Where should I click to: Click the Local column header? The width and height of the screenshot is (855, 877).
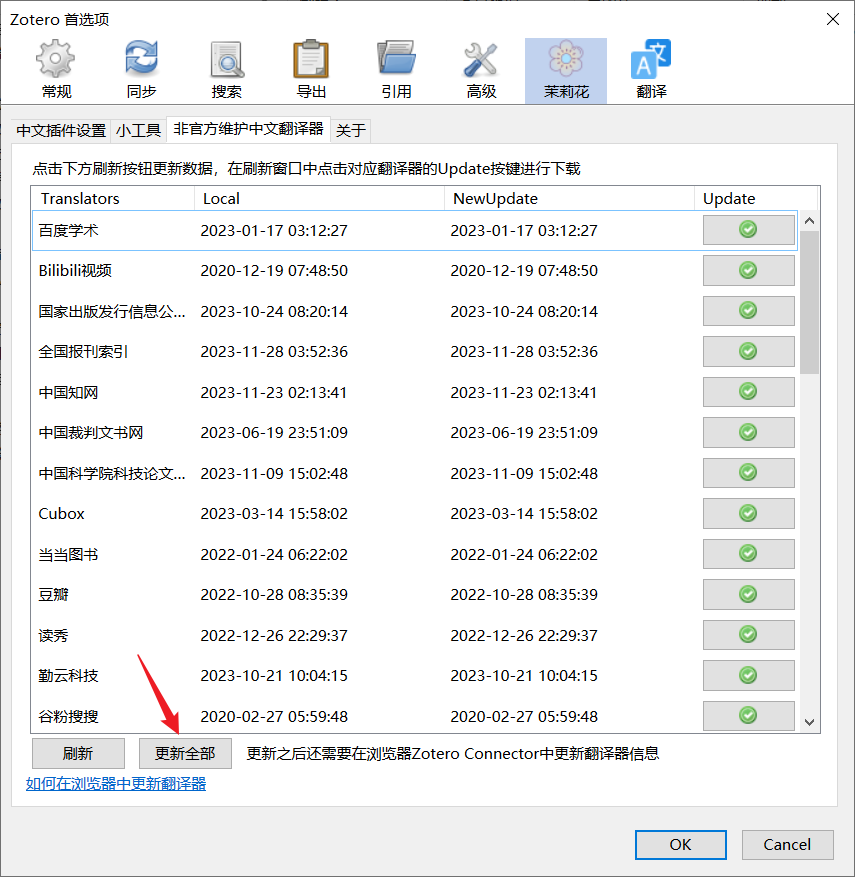coord(319,199)
